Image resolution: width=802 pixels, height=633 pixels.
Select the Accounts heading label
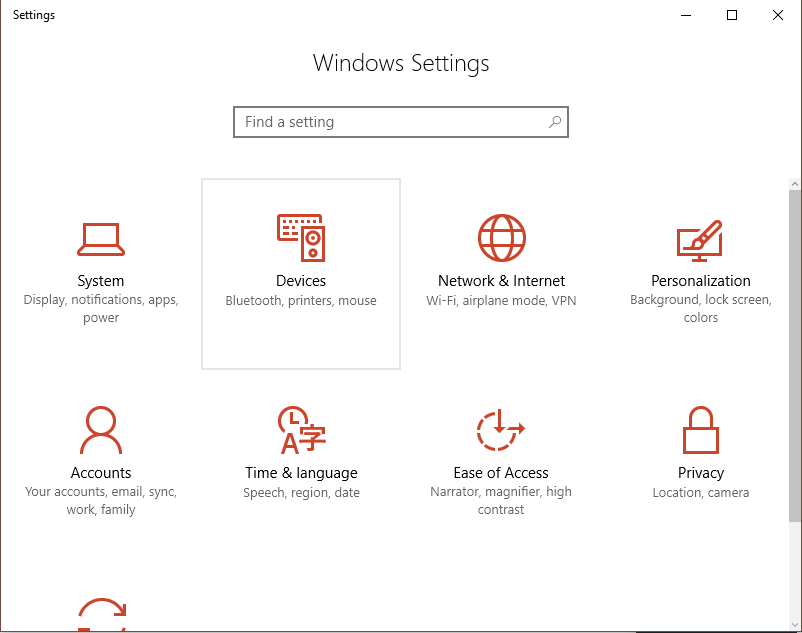tap(101, 473)
